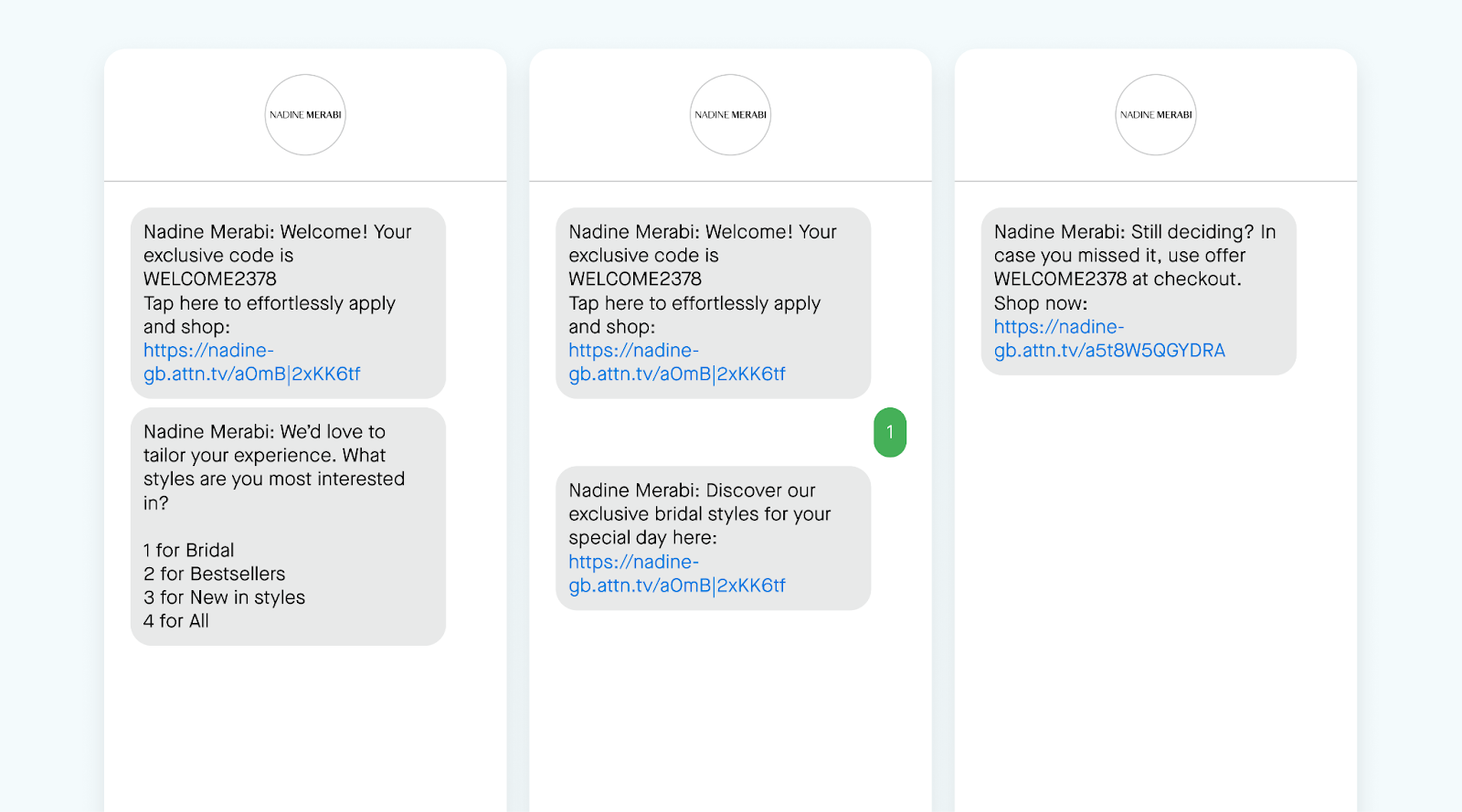The image size is (1462, 812).
Task: Click the 'We'd love to tailor your experience' message
Action: coord(288,526)
